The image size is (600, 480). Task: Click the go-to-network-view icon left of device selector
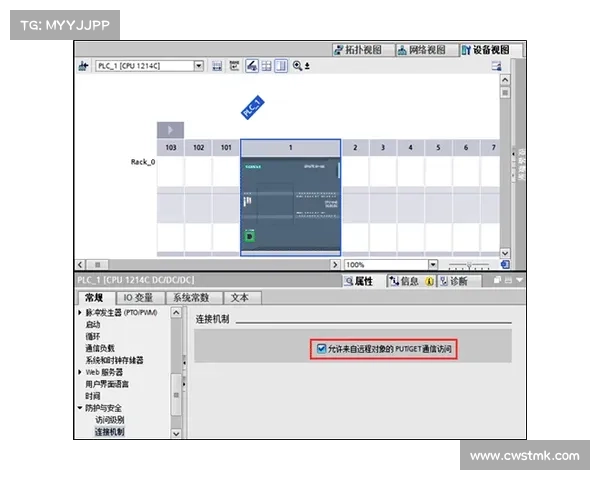coord(83,66)
